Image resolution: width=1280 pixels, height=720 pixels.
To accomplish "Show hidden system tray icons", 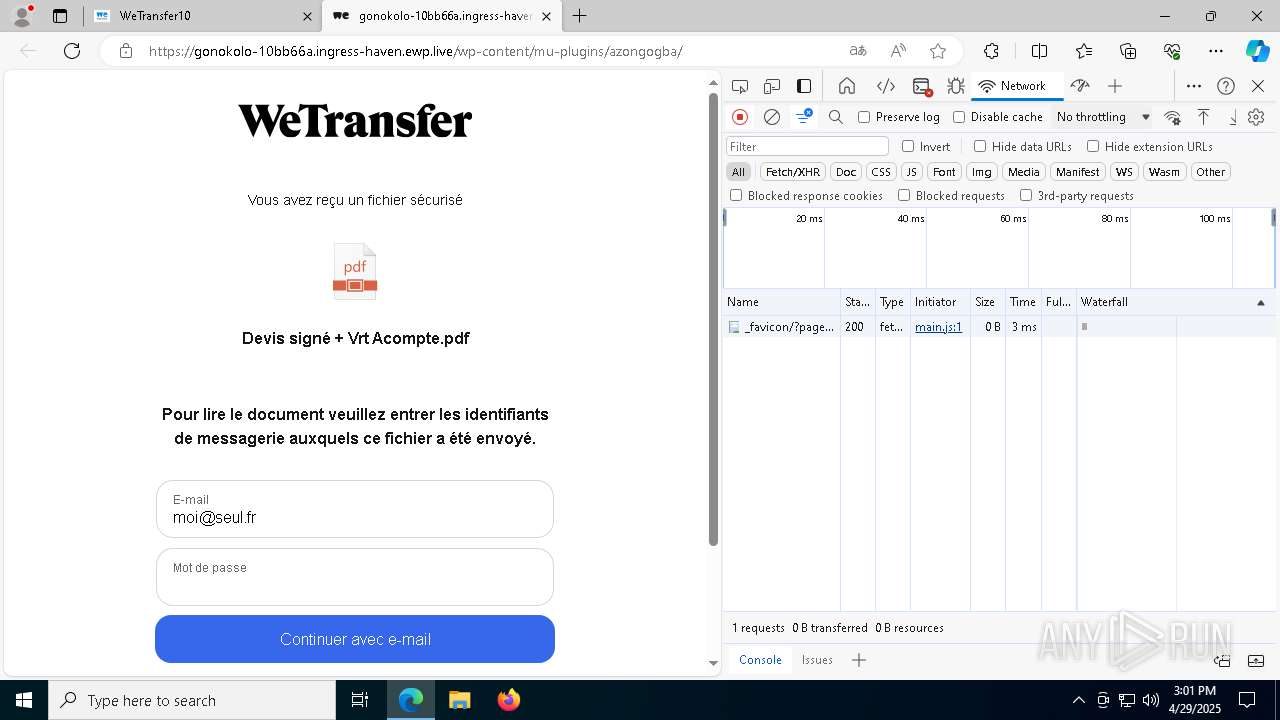I will (x=1078, y=700).
